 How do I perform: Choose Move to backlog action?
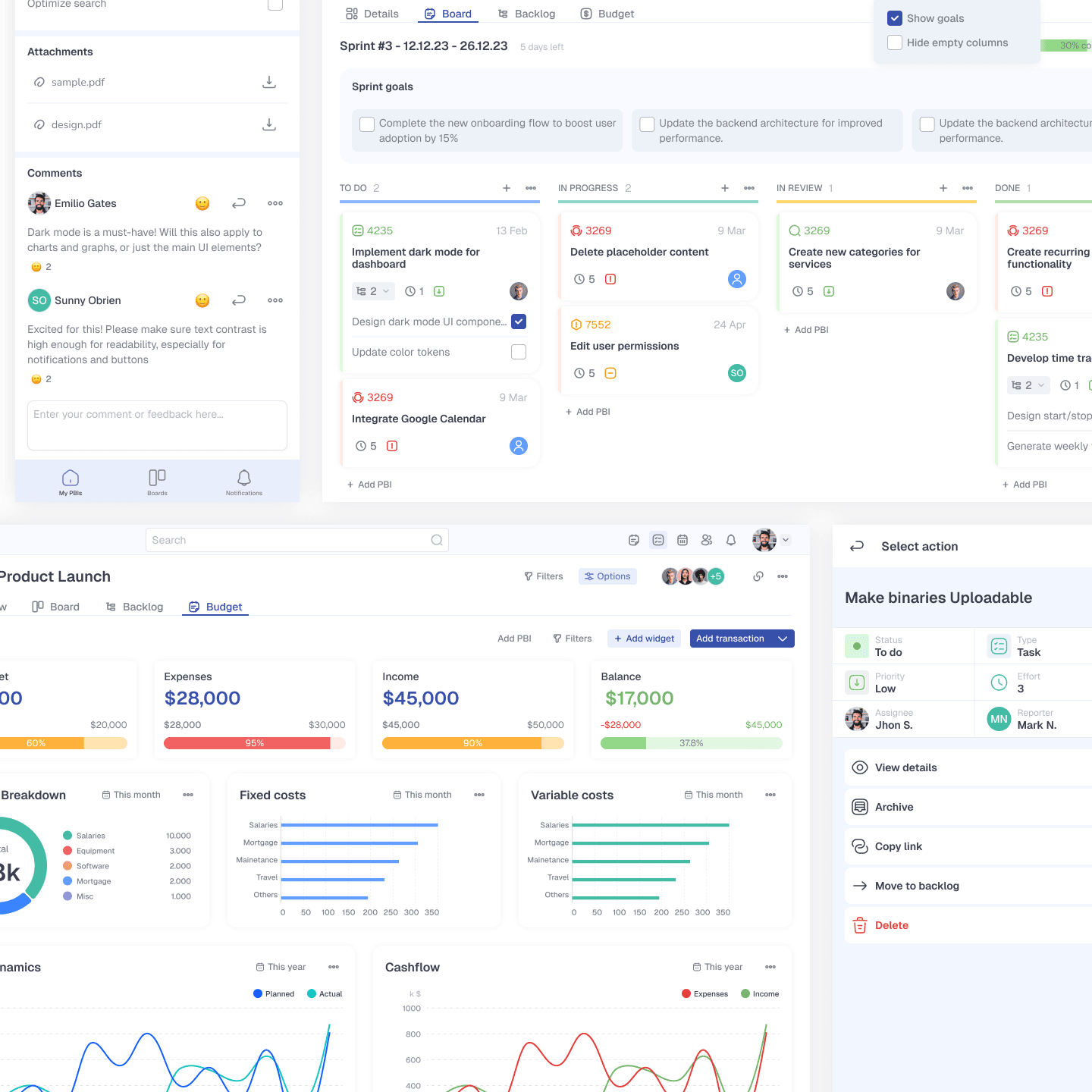(968, 886)
